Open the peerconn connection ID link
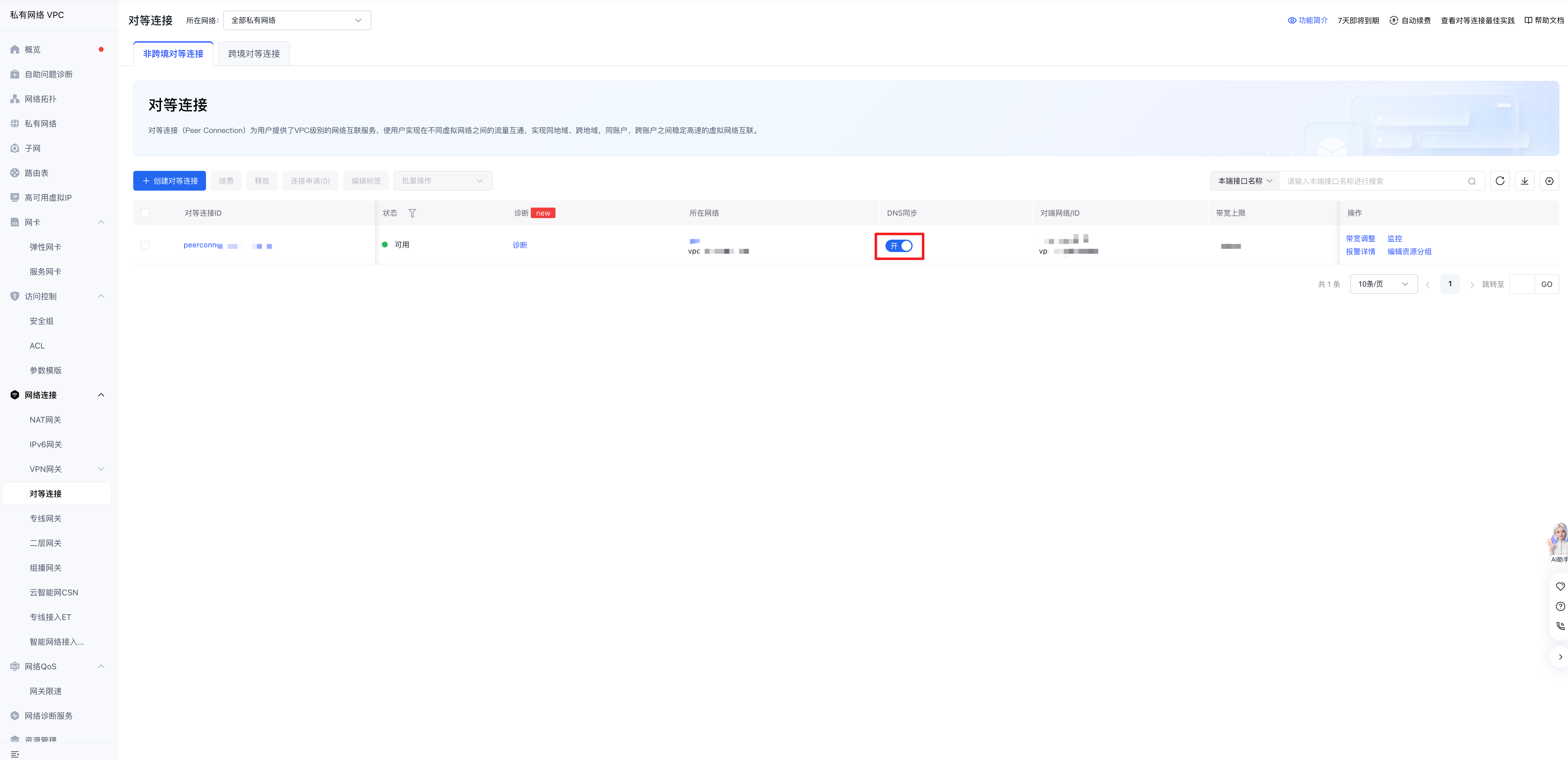Image resolution: width=1568 pixels, height=760 pixels. coord(228,246)
